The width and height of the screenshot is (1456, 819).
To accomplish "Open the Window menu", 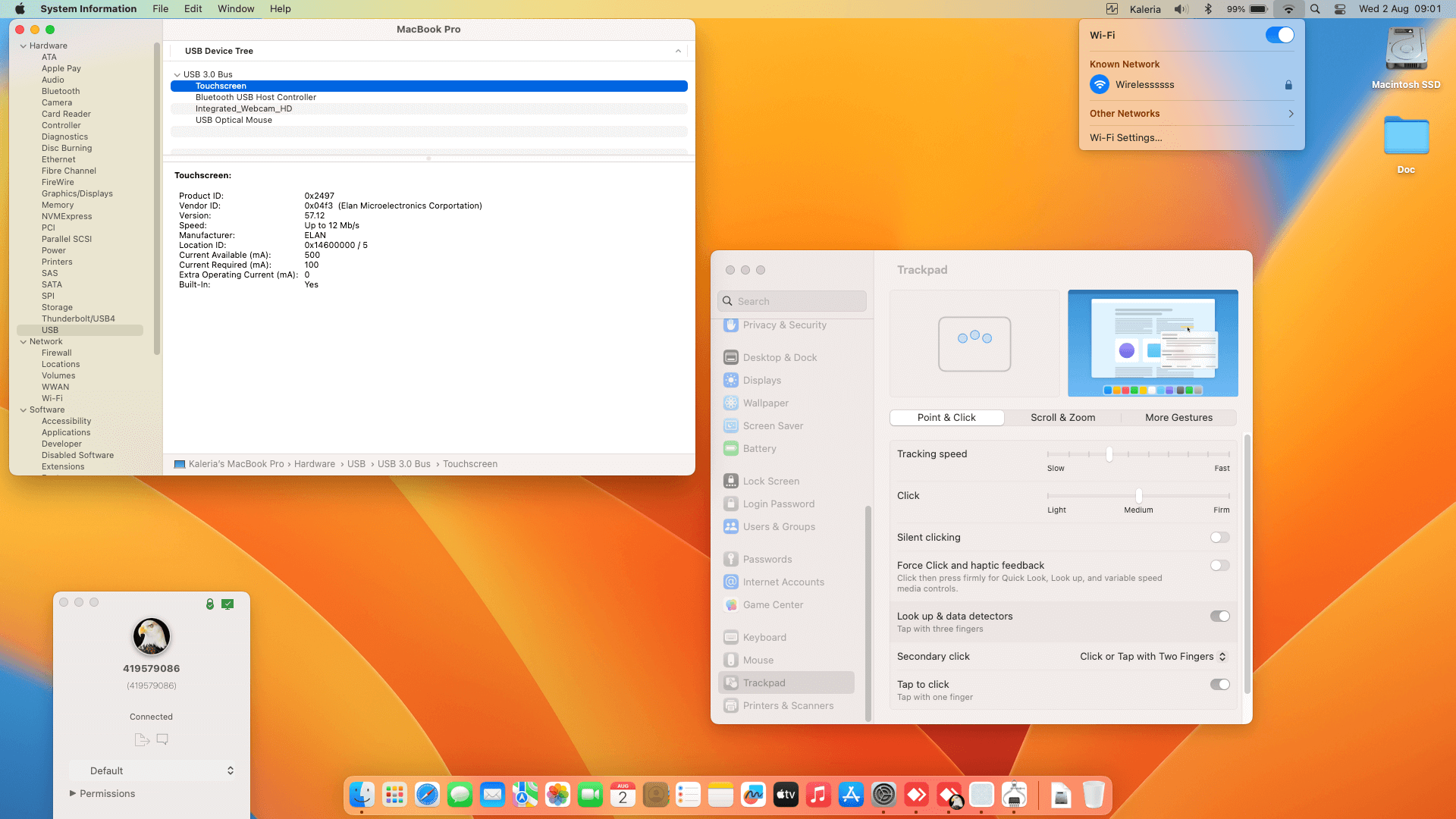I will [236, 9].
